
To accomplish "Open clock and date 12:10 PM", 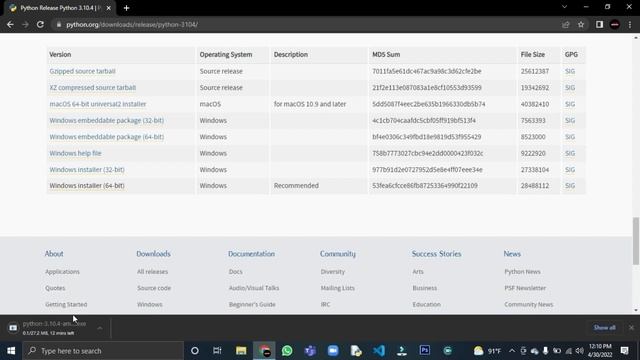I will [x=600, y=351].
